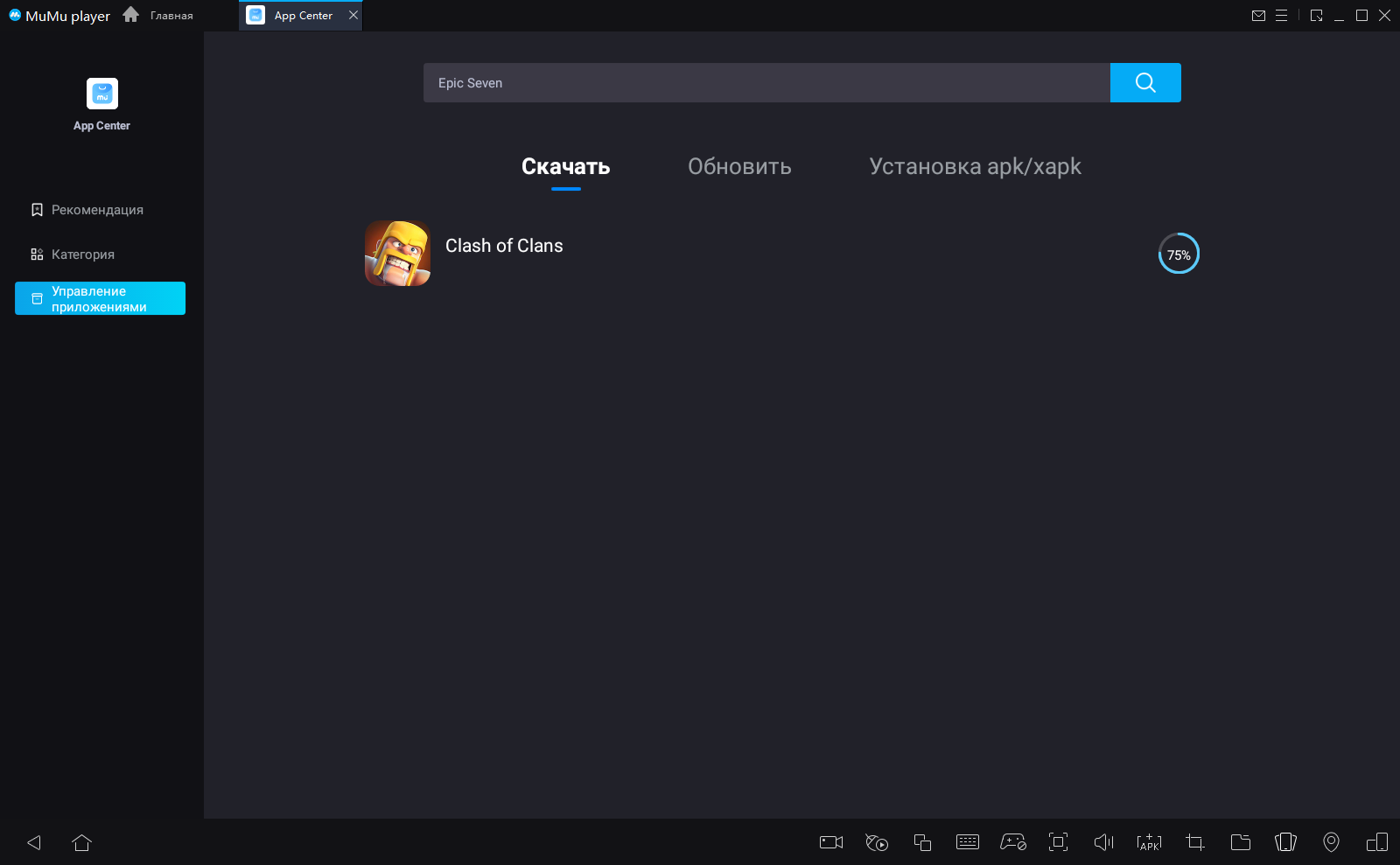Open the gamepad settings icon

click(1013, 842)
